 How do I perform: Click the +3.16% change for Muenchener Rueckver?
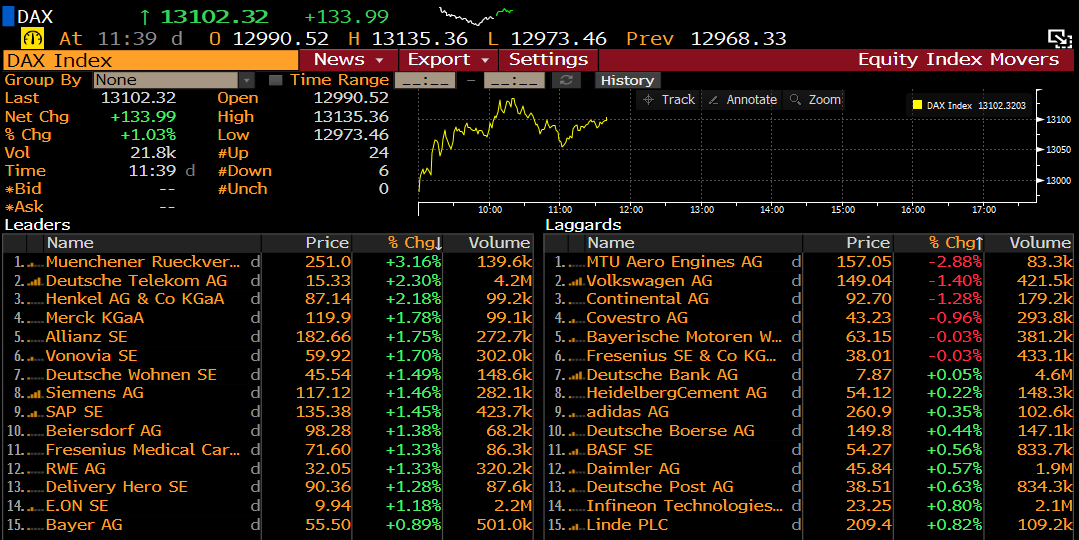click(414, 262)
